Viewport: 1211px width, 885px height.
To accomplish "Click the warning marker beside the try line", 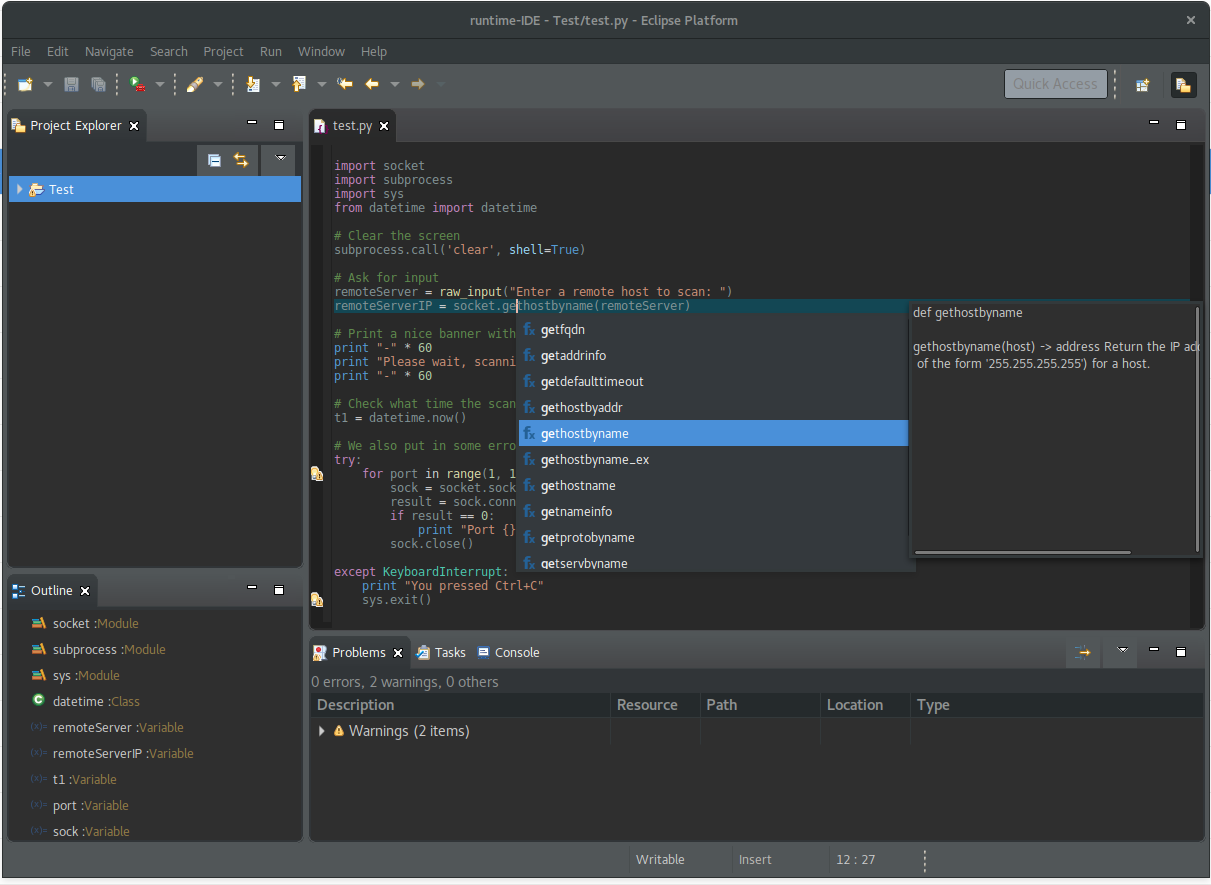I will click(317, 474).
